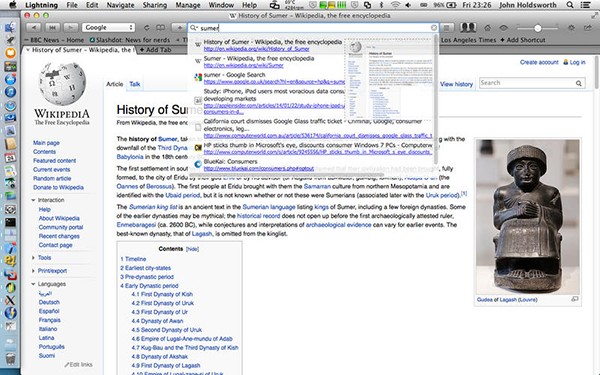Adjust the zoom slider in toolbar

coord(538,28)
